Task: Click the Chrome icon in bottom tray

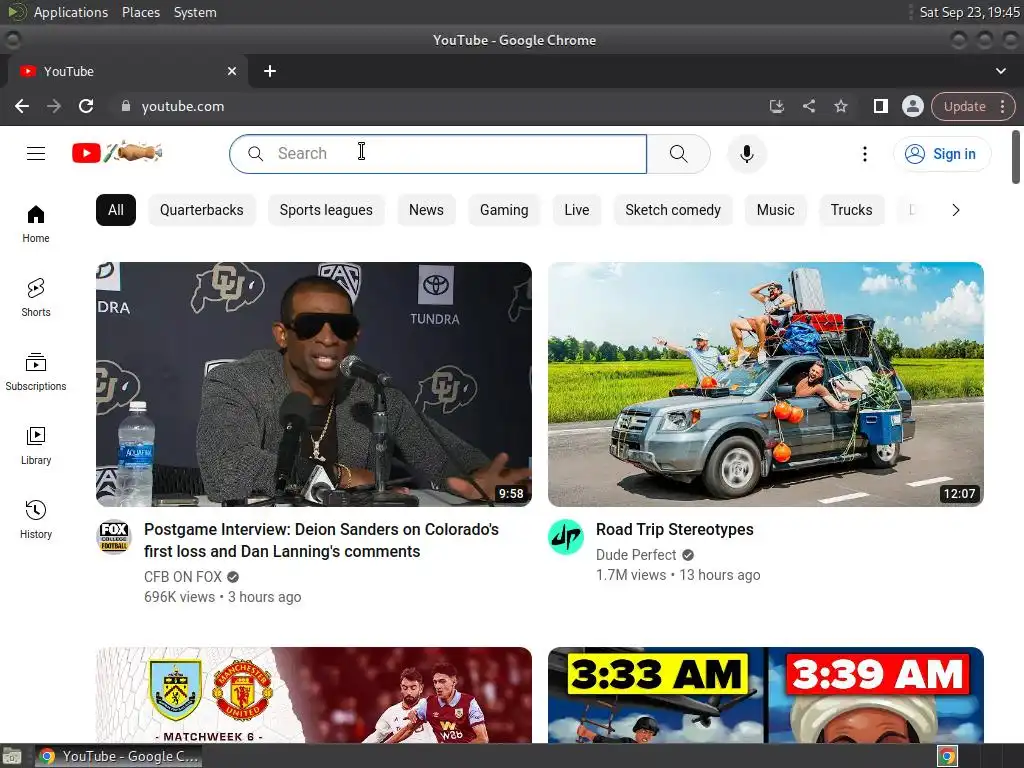Action: click(x=948, y=756)
